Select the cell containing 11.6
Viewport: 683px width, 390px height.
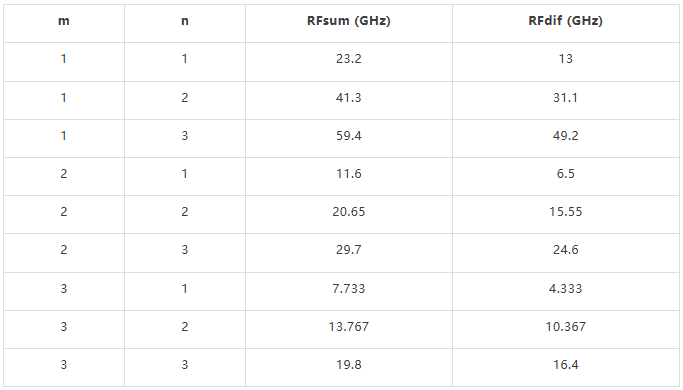pos(348,173)
